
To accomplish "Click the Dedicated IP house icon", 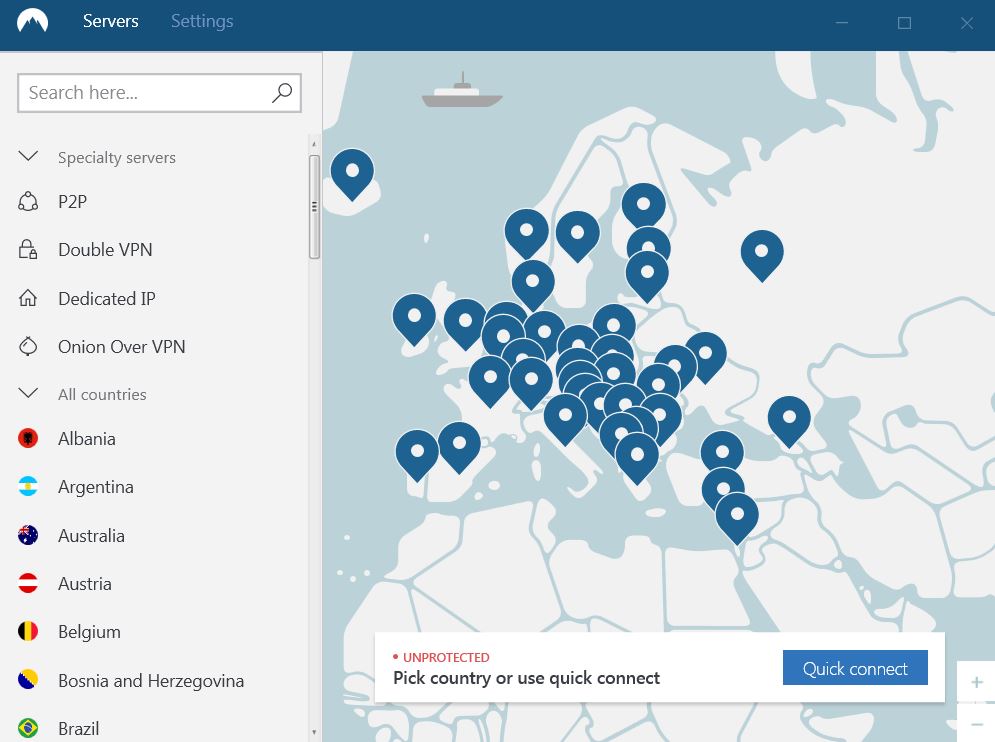I will pyautogui.click(x=28, y=298).
